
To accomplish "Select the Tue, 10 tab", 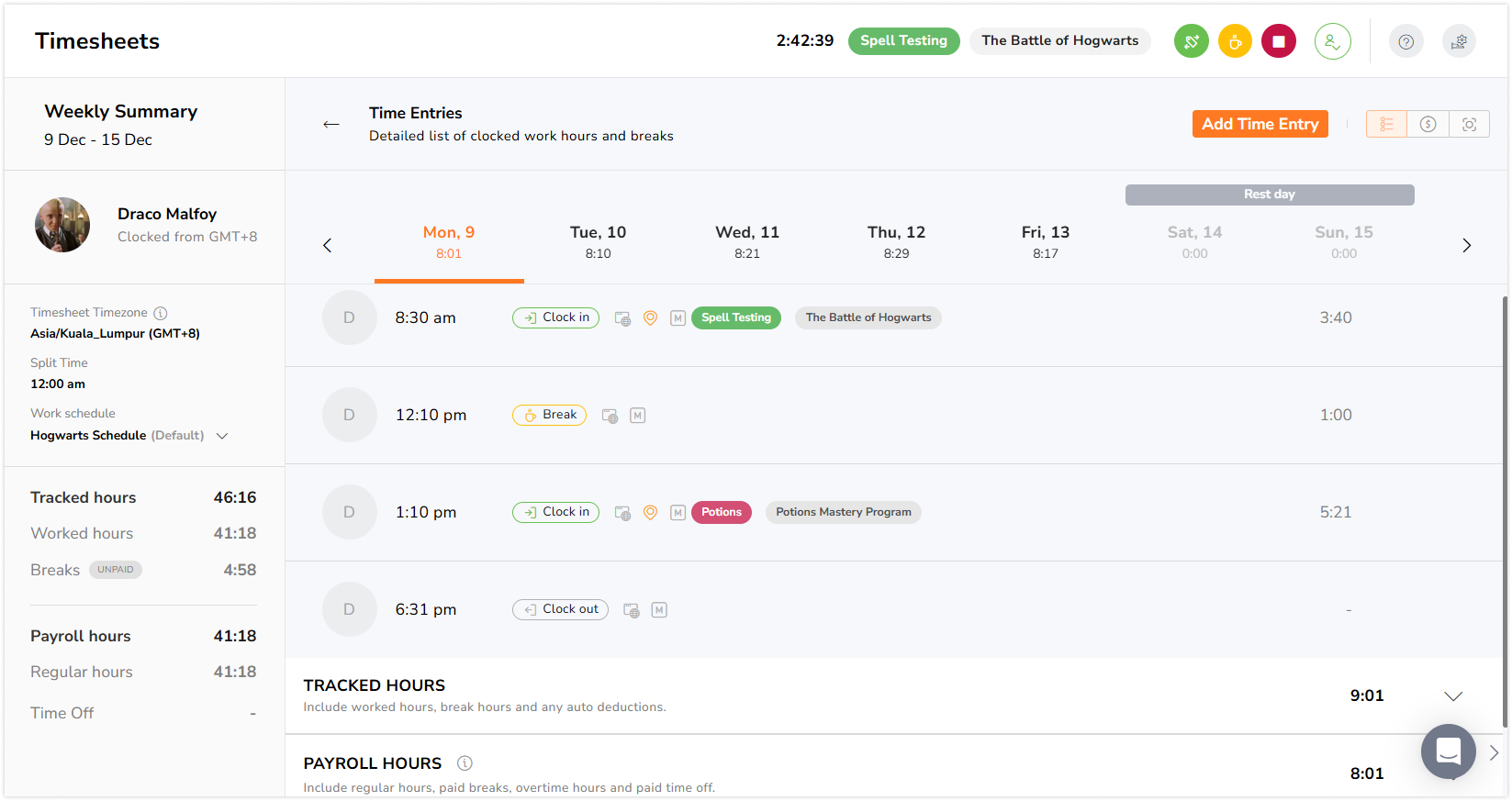I will point(598,242).
